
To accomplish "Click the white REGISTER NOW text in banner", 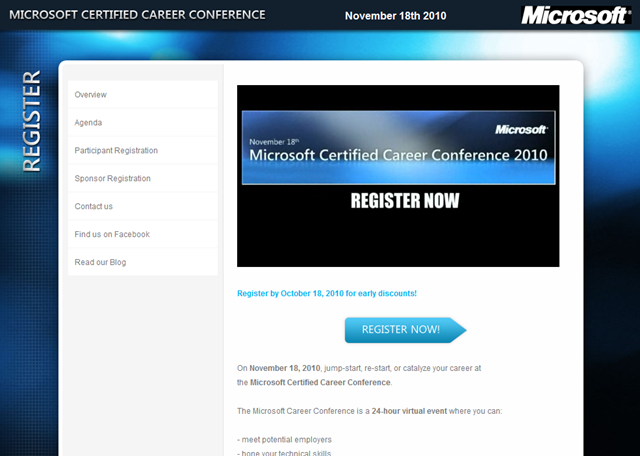I will 404,201.
